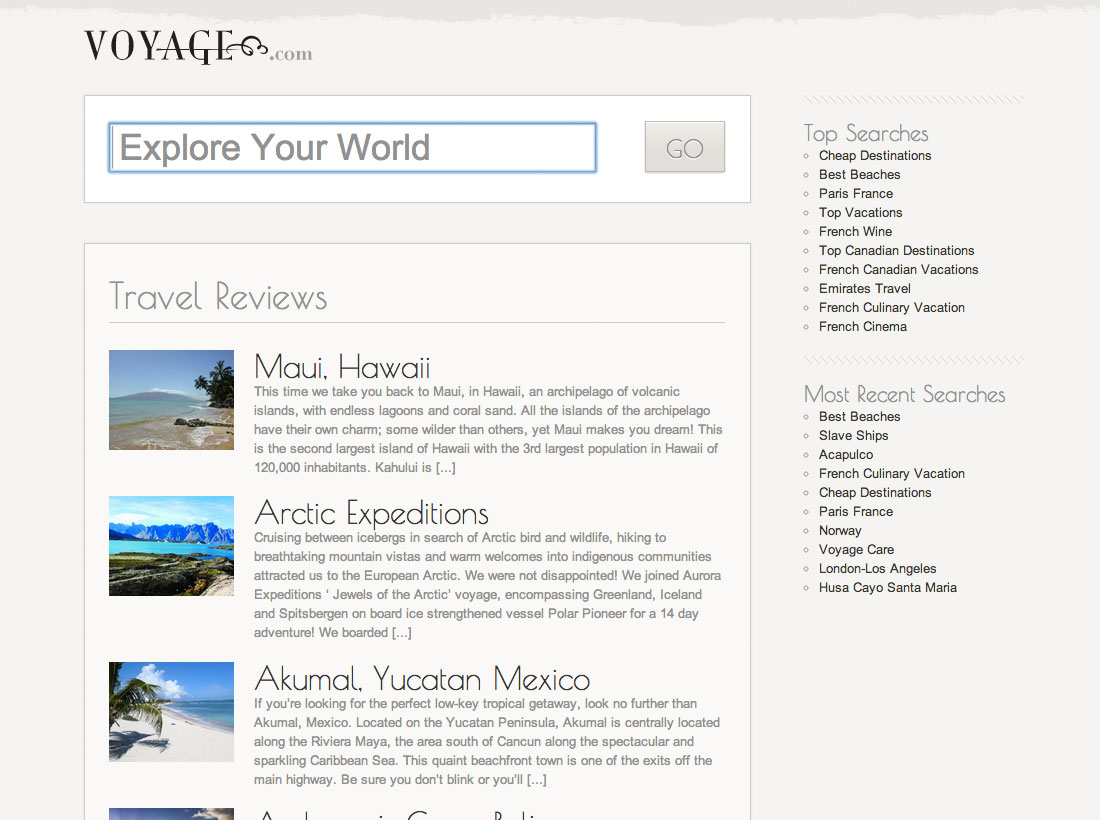The width and height of the screenshot is (1100, 820).
Task: Select Cheap Destinations in Top Searches
Action: click(x=875, y=156)
